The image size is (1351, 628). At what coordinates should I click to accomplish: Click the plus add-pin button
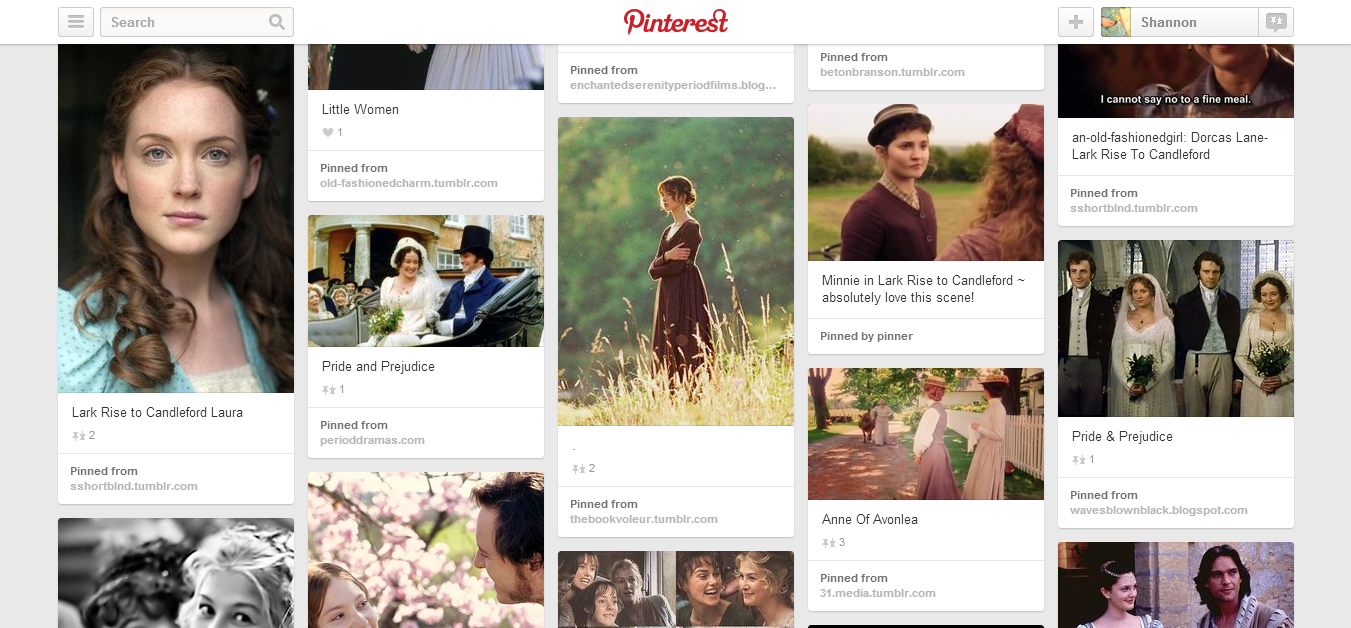(x=1076, y=22)
